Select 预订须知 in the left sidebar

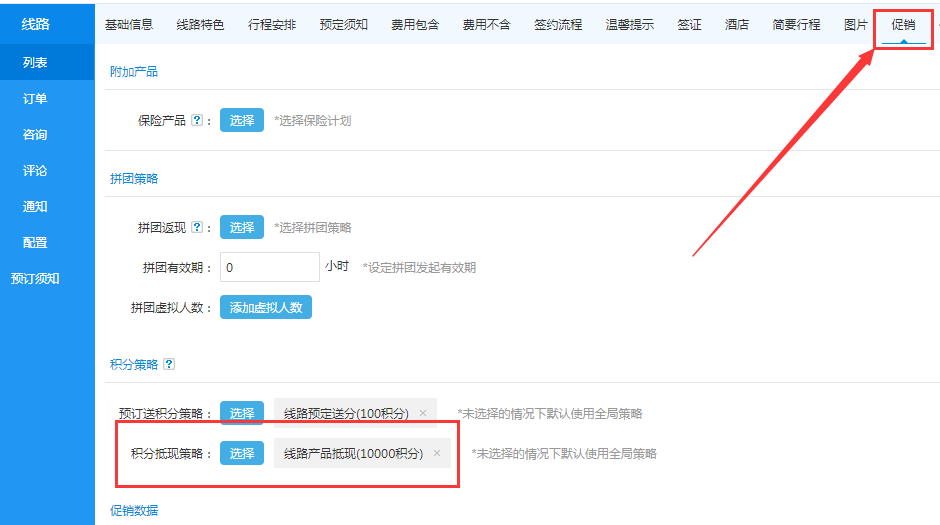click(35, 279)
